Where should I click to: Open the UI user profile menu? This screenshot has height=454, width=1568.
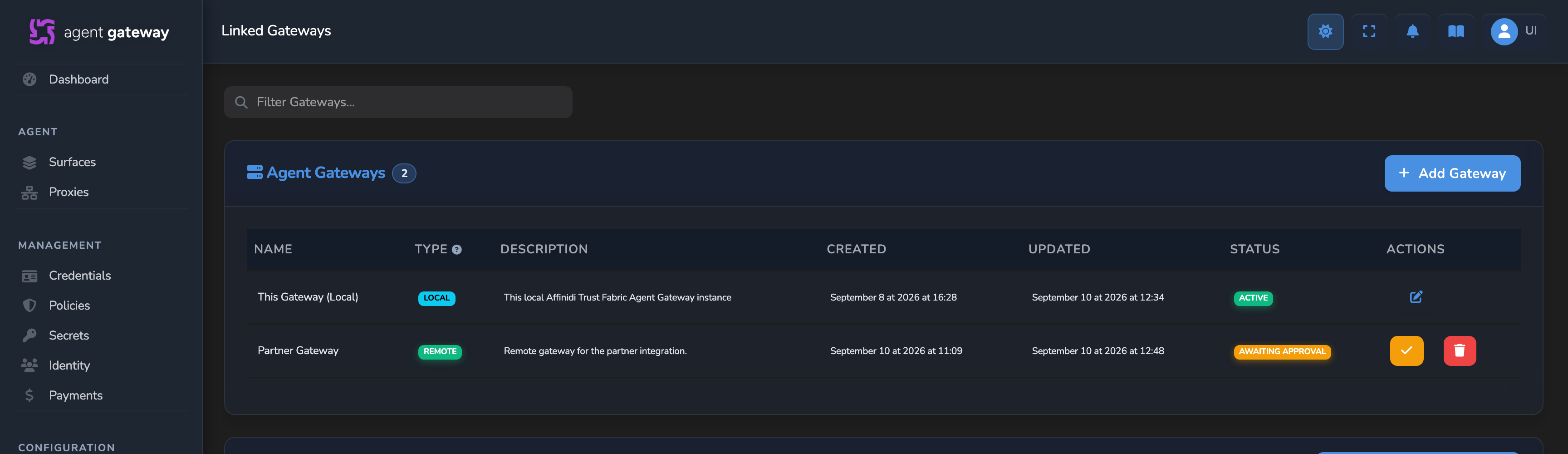click(x=1514, y=31)
